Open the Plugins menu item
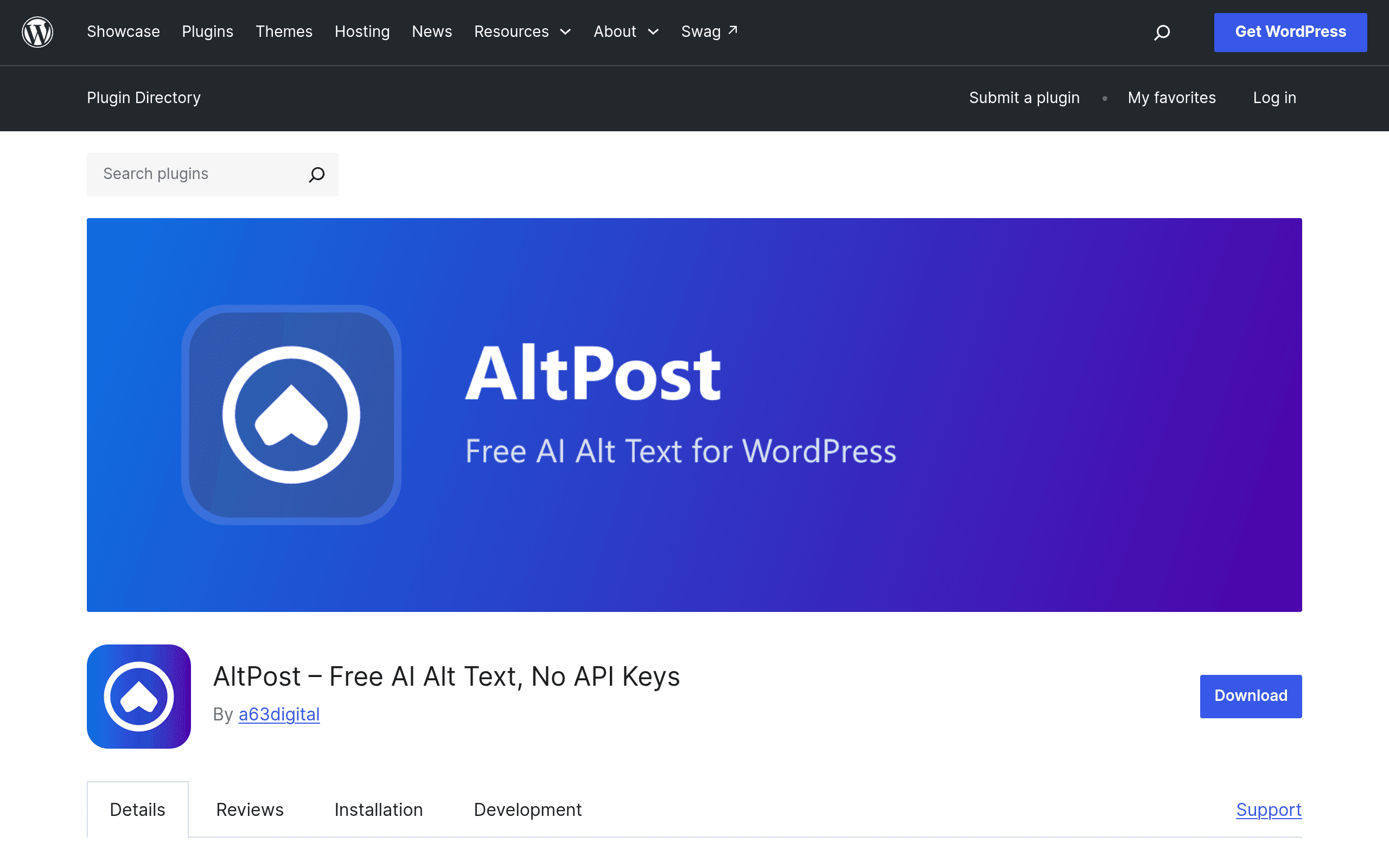This screenshot has width=1389, height=868. coord(208,31)
